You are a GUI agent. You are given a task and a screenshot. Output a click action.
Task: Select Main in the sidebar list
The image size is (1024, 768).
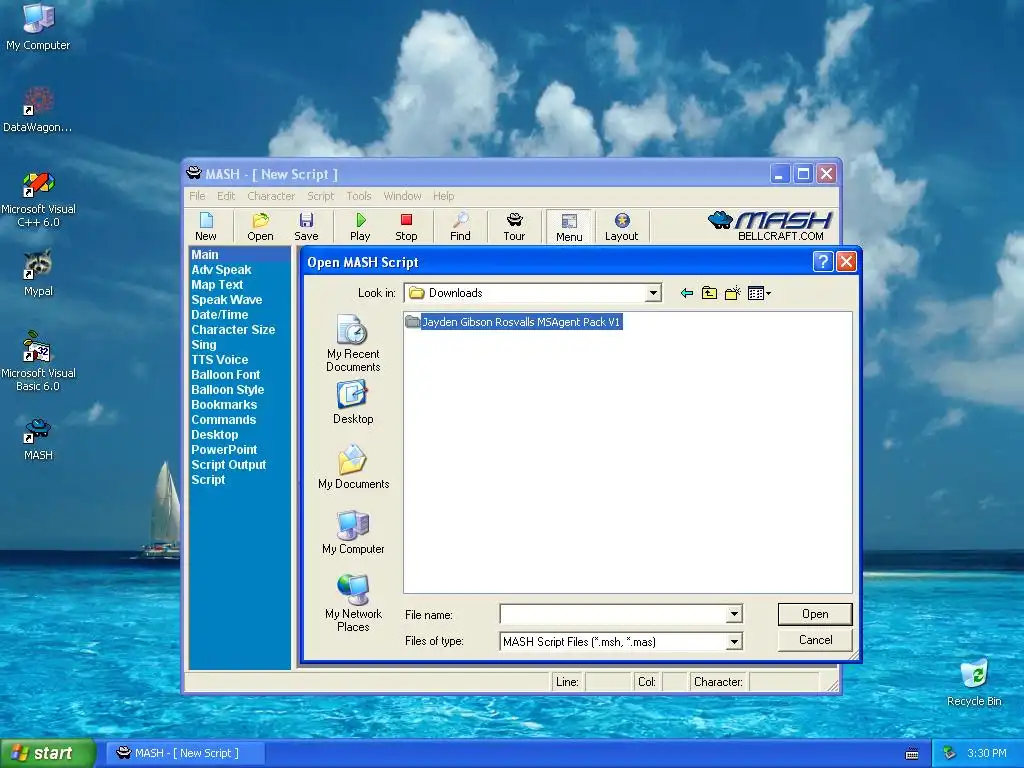(240, 255)
